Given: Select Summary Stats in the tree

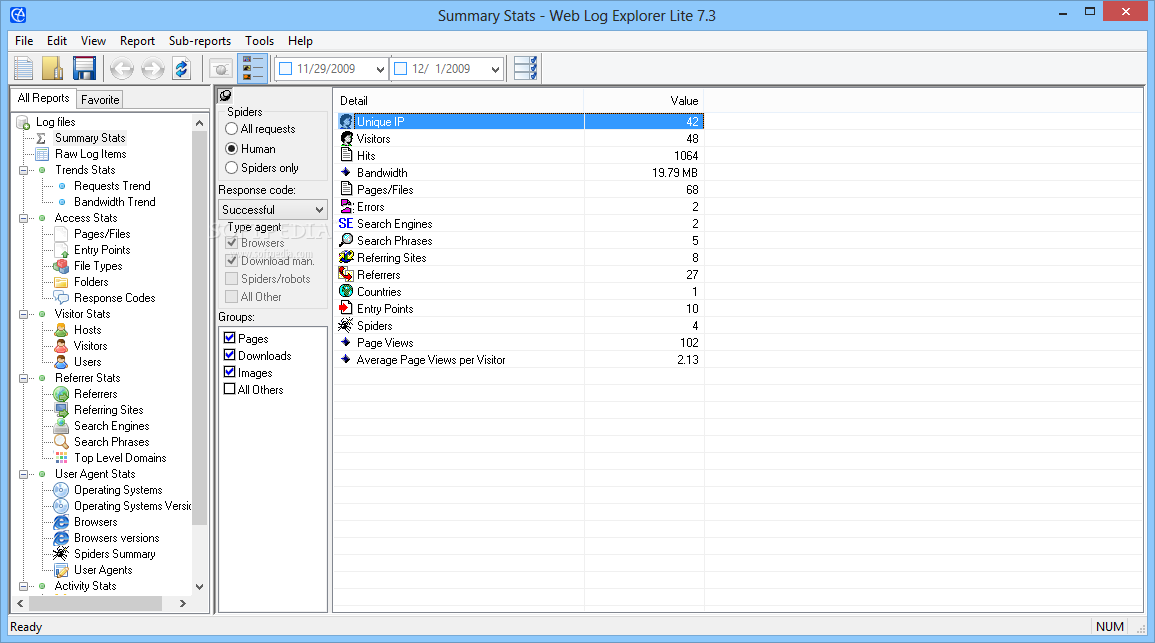Looking at the screenshot, I should pyautogui.click(x=90, y=138).
